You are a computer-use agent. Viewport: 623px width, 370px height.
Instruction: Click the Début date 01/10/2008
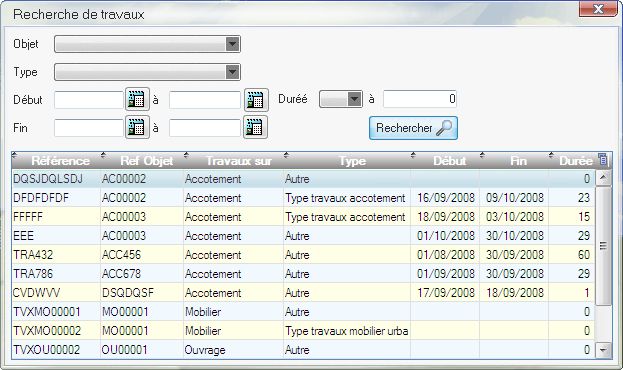pyautogui.click(x=446, y=236)
